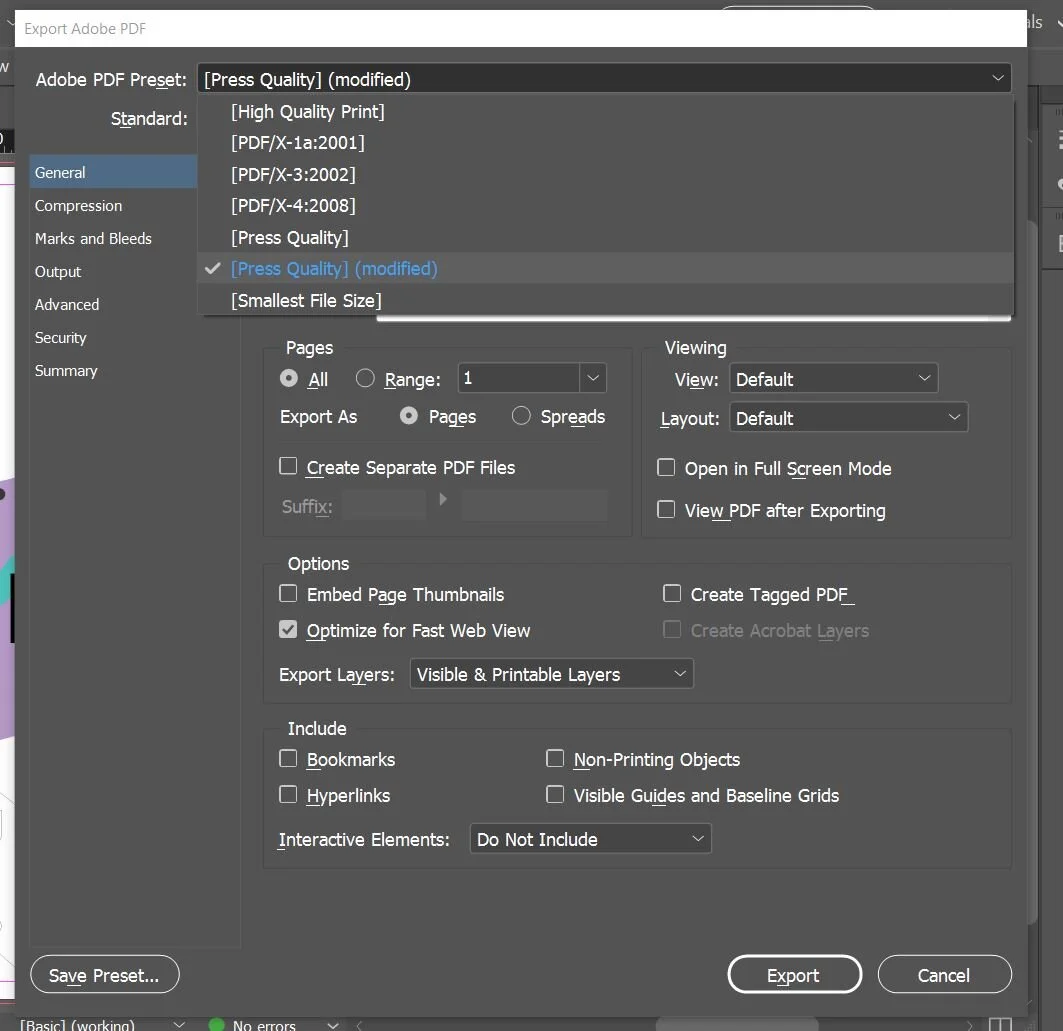The width and height of the screenshot is (1063, 1031).
Task: Enable Visible Guides and Baseline Grids
Action: 555,794
